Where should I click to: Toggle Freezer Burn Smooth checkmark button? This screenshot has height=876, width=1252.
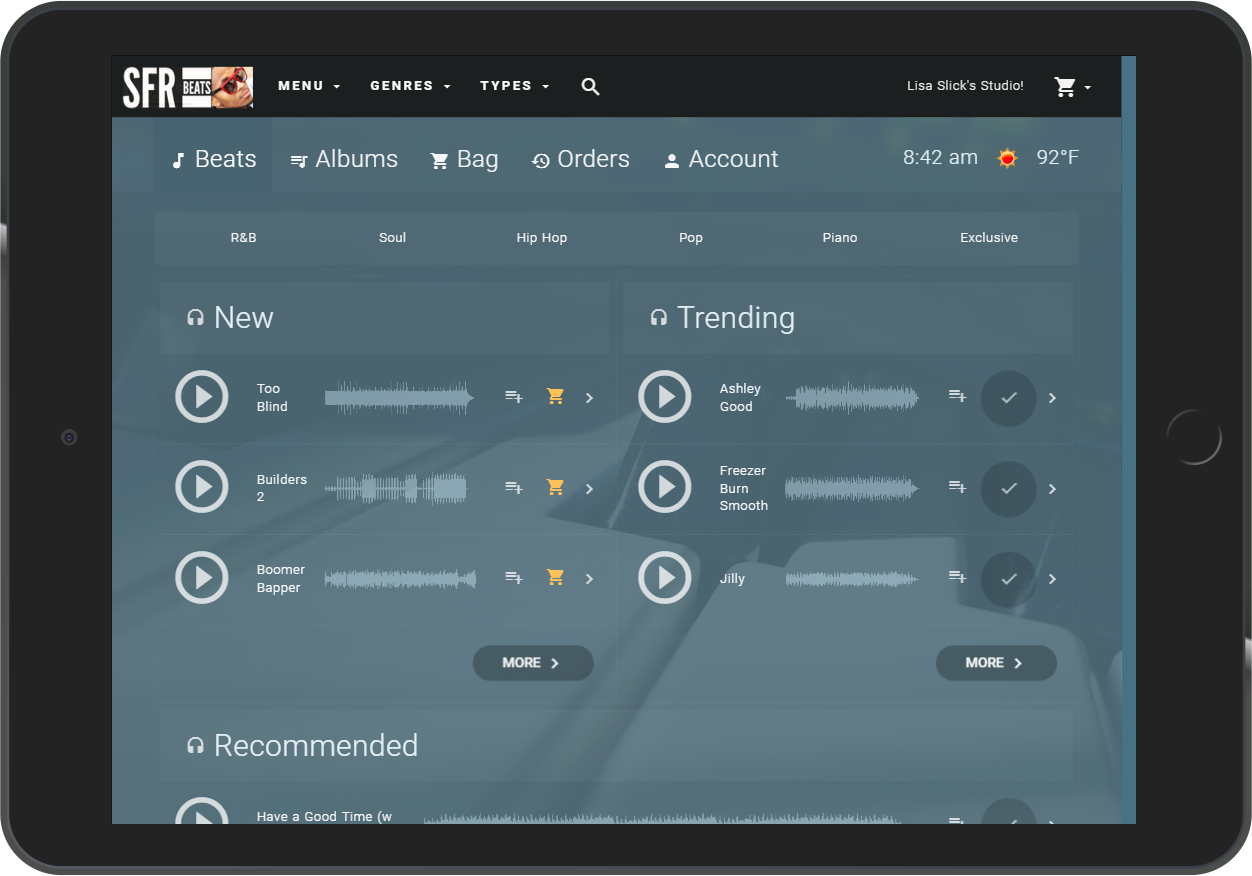coord(1008,489)
